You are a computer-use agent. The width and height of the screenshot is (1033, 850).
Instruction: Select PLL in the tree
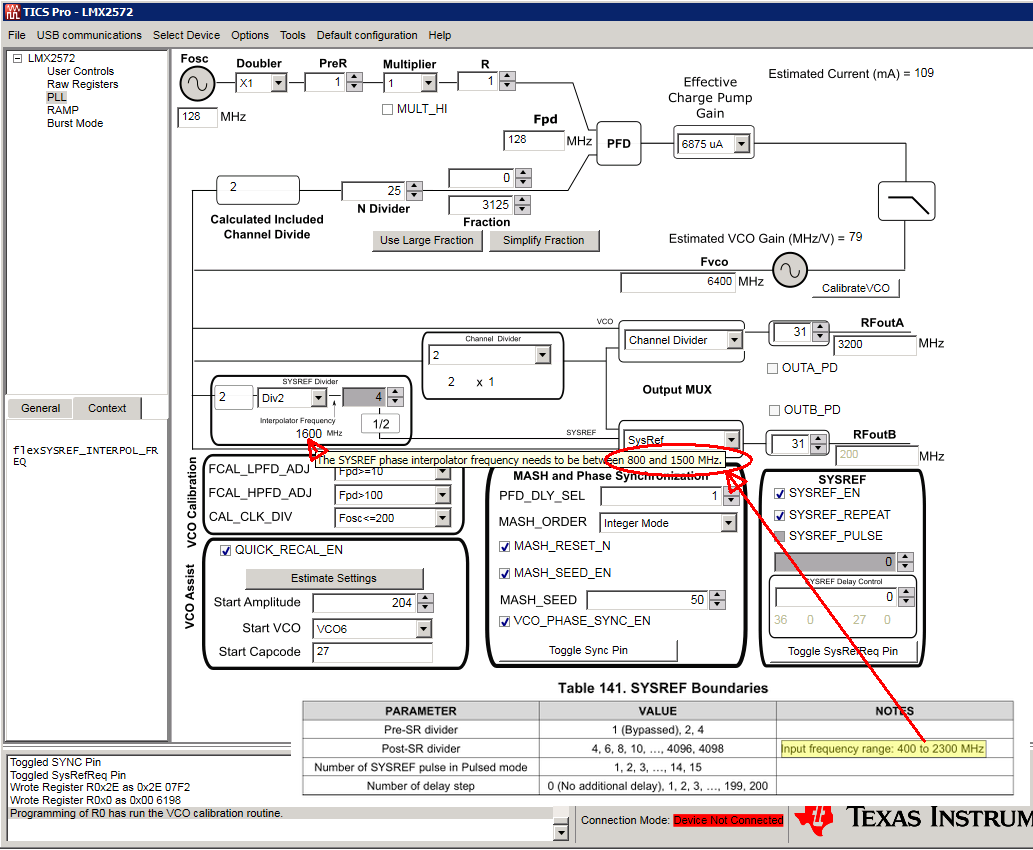[x=57, y=97]
